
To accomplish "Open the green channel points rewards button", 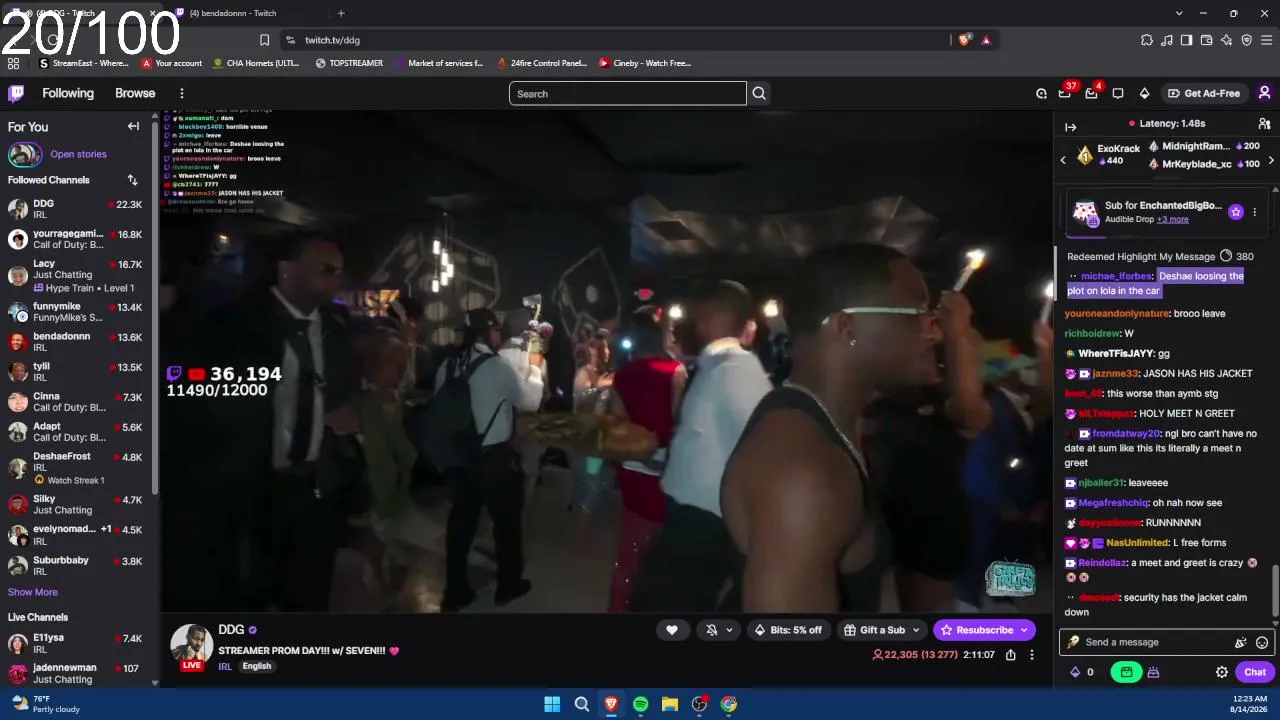I will (x=1126, y=672).
